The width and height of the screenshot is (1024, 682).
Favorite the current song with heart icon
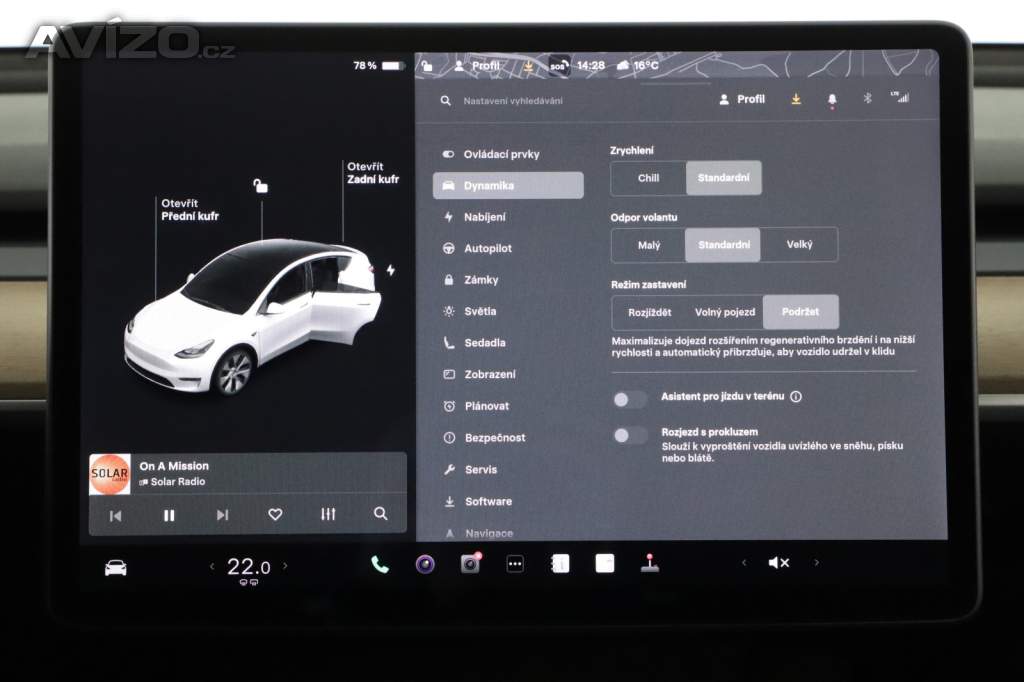[x=275, y=514]
